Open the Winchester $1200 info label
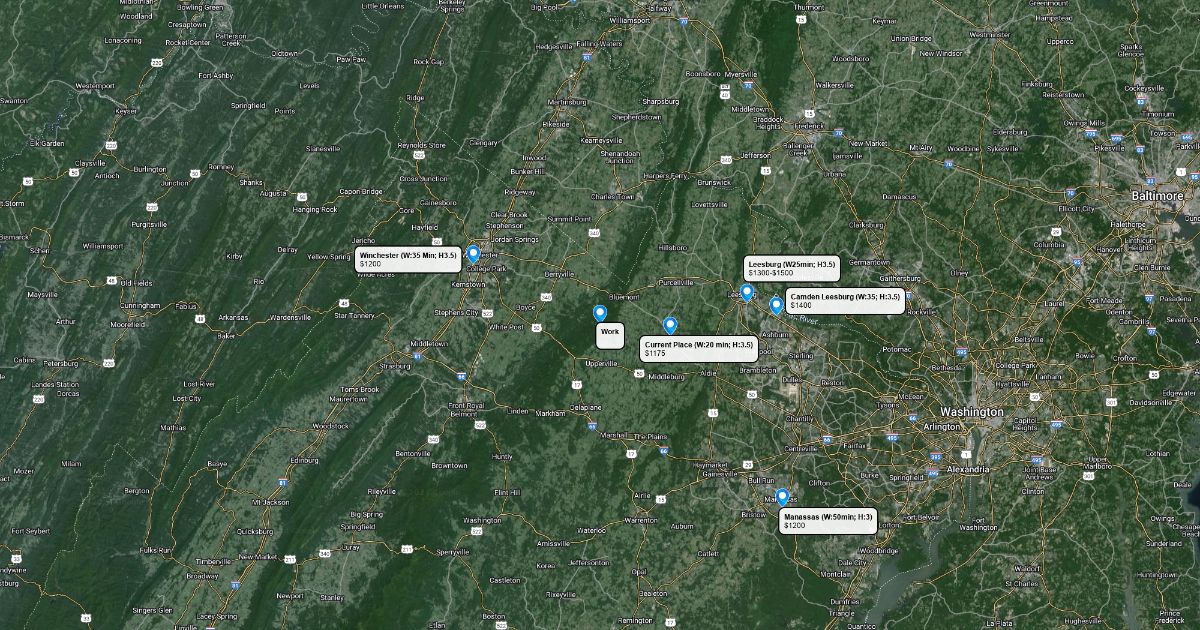 [409, 259]
